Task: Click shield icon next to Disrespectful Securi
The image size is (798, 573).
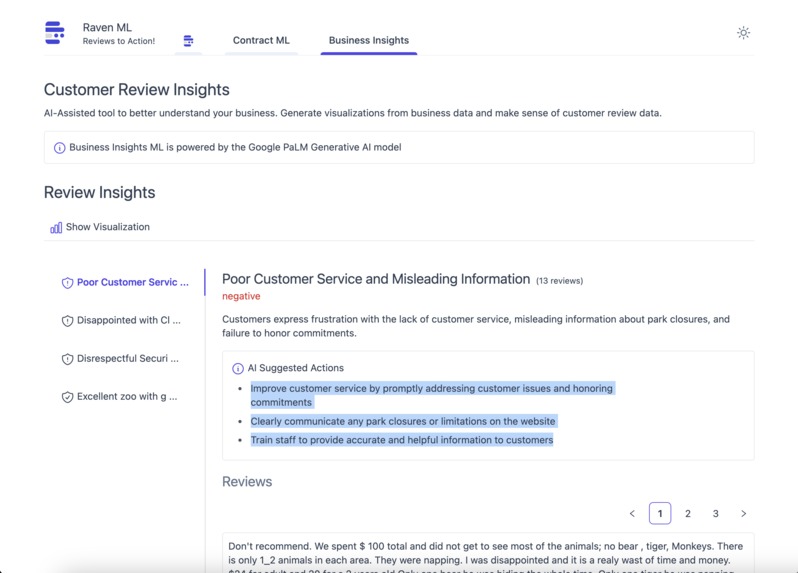Action: pyautogui.click(x=67, y=359)
